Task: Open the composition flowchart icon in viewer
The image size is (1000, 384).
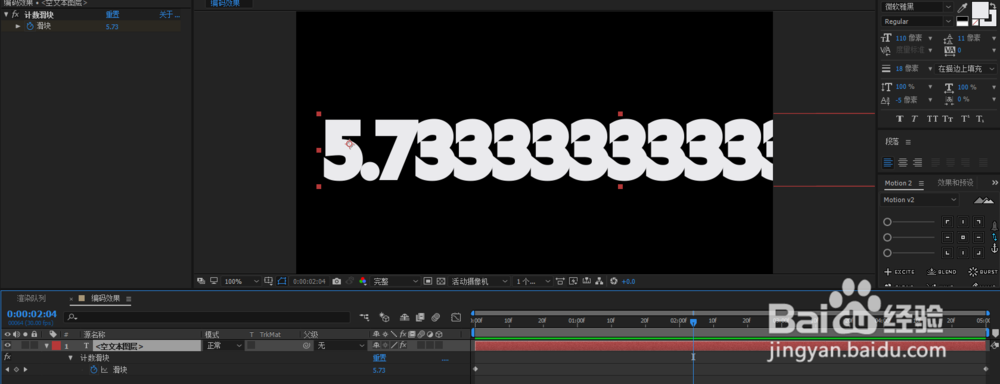Action: coord(599,281)
